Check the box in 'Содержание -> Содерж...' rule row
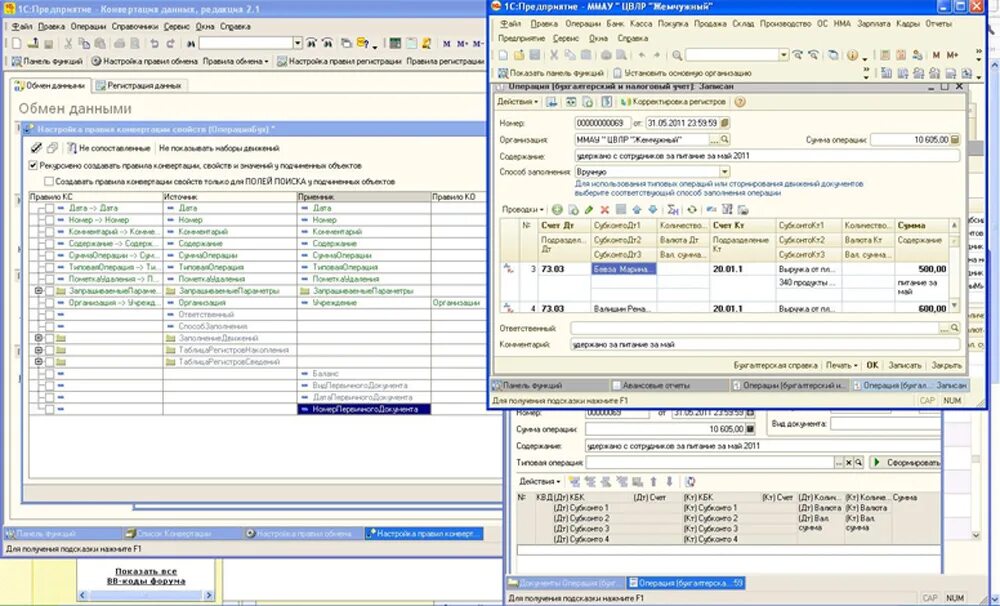This screenshot has height=606, width=1000. coord(49,243)
